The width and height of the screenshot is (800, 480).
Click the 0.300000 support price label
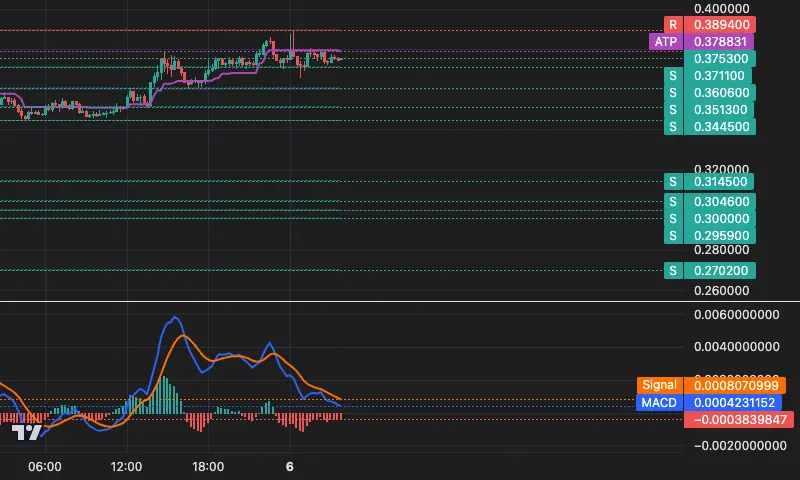[x=720, y=218]
